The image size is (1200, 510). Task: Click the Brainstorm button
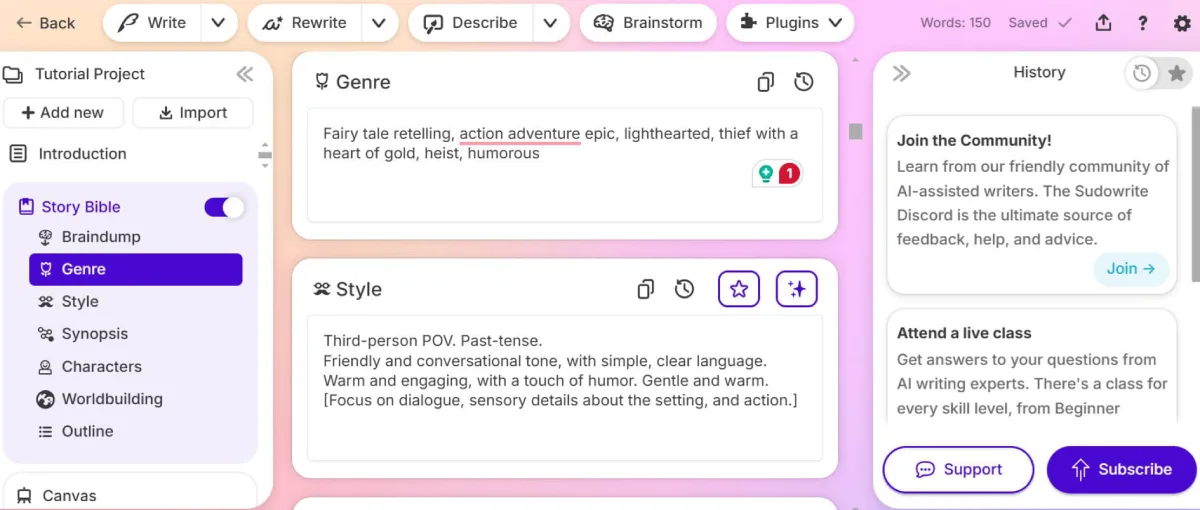click(648, 23)
